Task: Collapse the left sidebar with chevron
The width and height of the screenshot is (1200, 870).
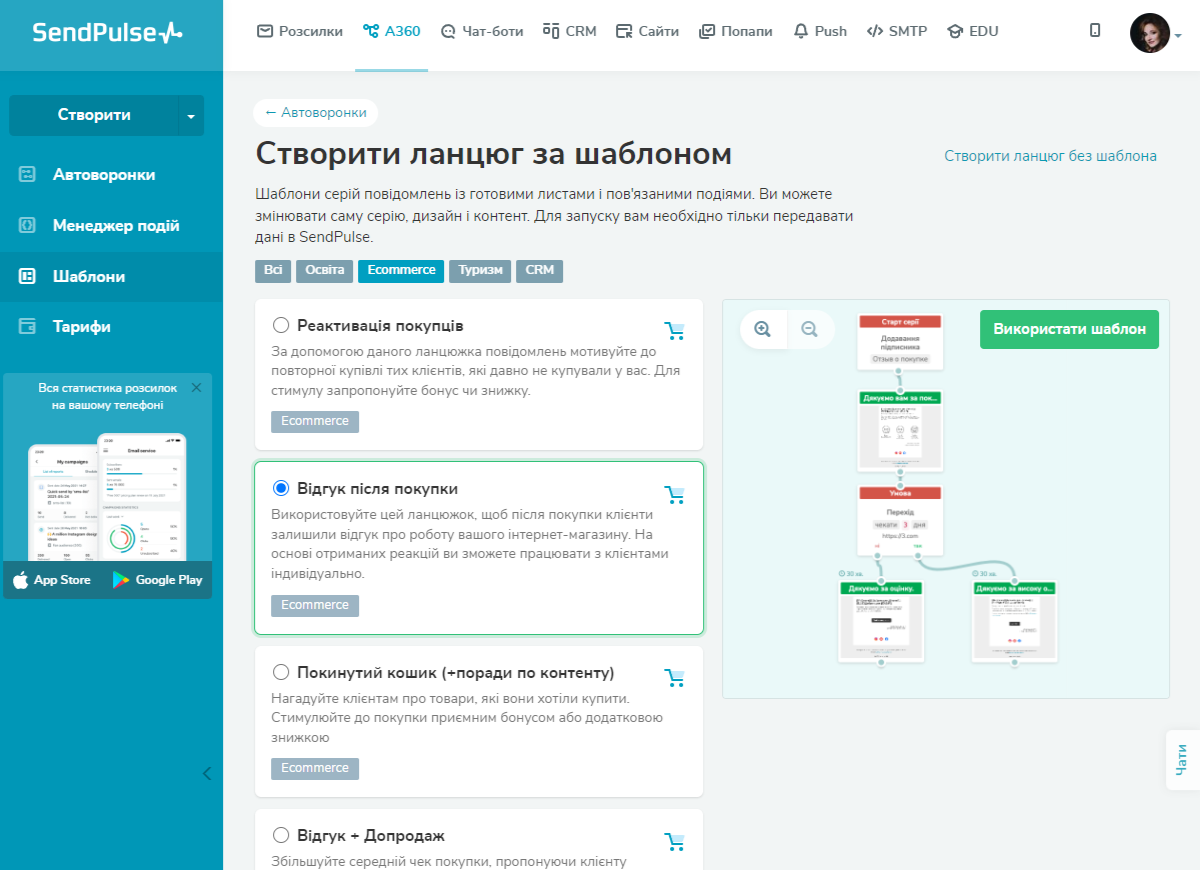Action: (206, 773)
